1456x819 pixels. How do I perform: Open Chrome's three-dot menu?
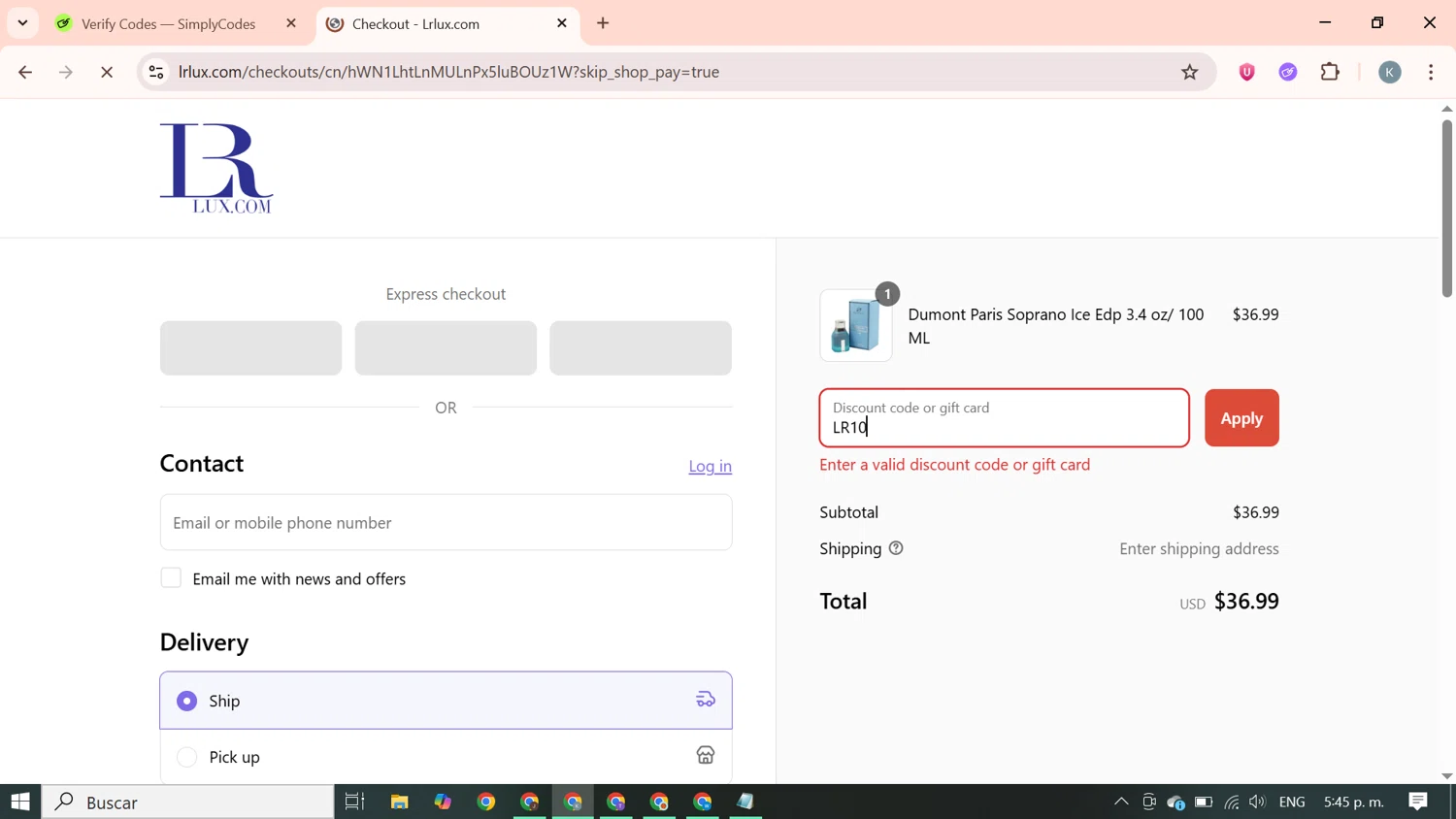point(1431,72)
